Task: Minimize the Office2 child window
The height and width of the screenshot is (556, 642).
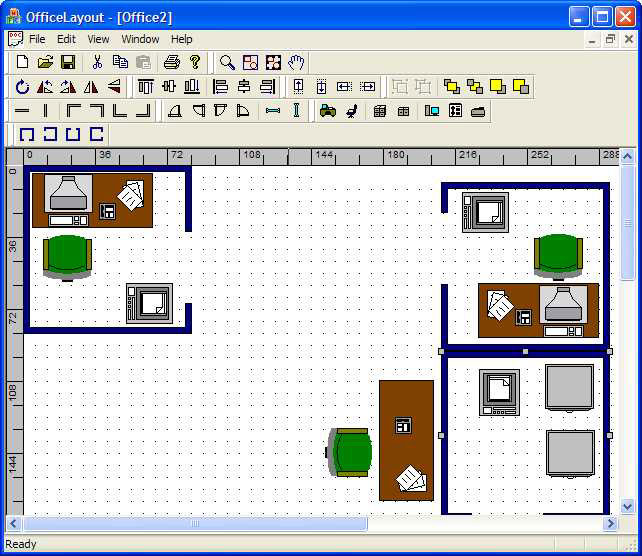Action: (592, 39)
